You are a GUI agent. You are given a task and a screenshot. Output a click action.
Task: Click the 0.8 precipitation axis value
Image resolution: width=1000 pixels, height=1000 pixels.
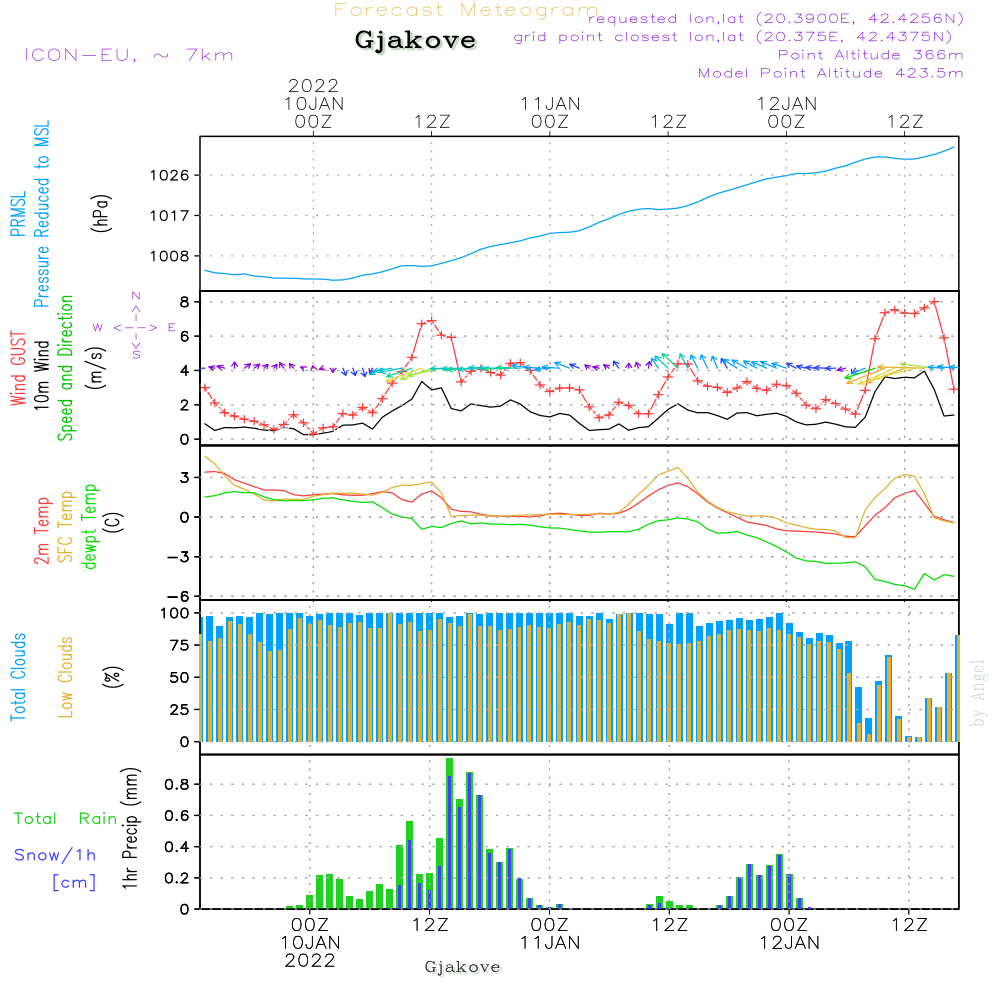pos(177,784)
